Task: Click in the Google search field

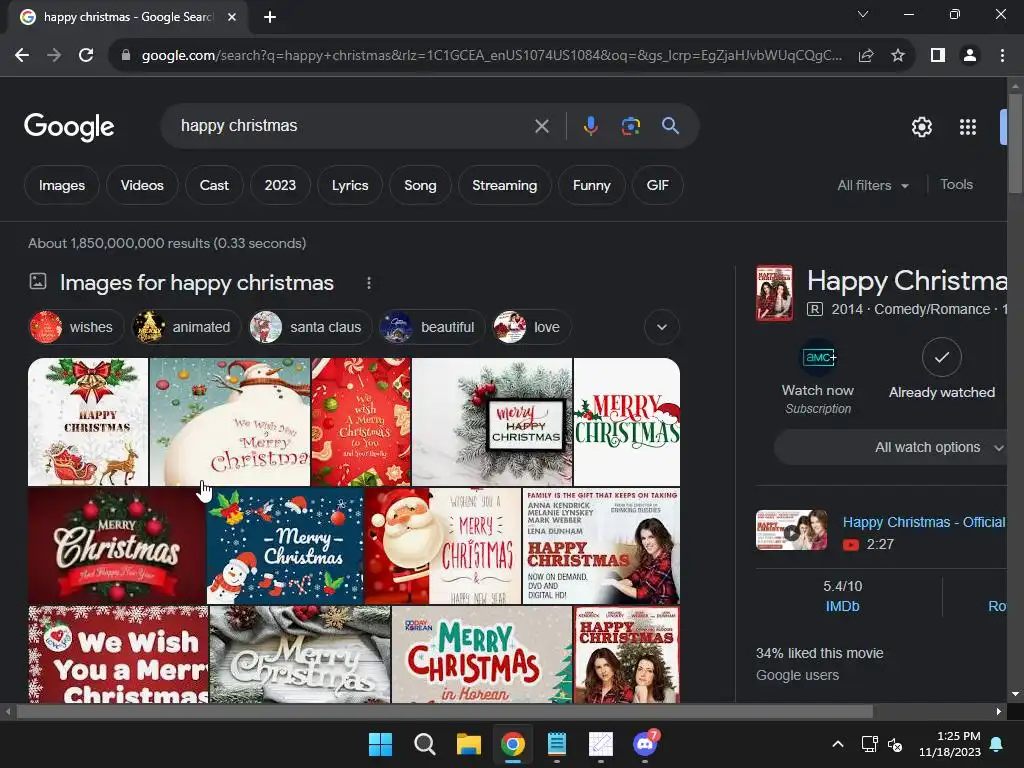Action: pyautogui.click(x=353, y=126)
